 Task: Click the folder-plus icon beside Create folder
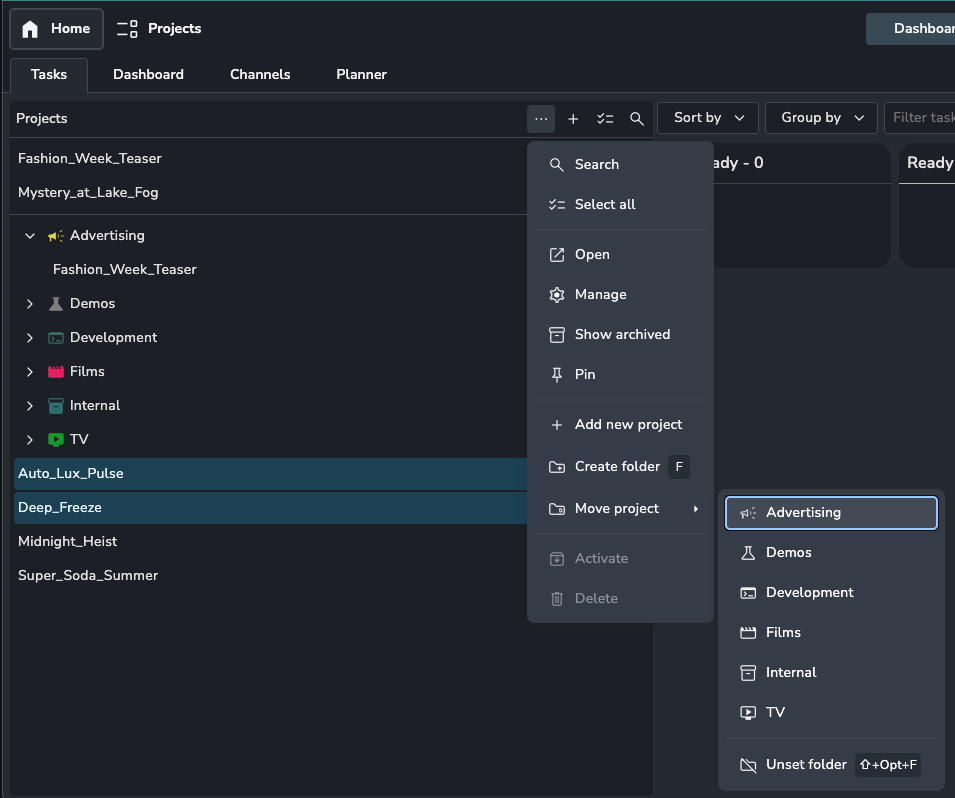tap(557, 467)
